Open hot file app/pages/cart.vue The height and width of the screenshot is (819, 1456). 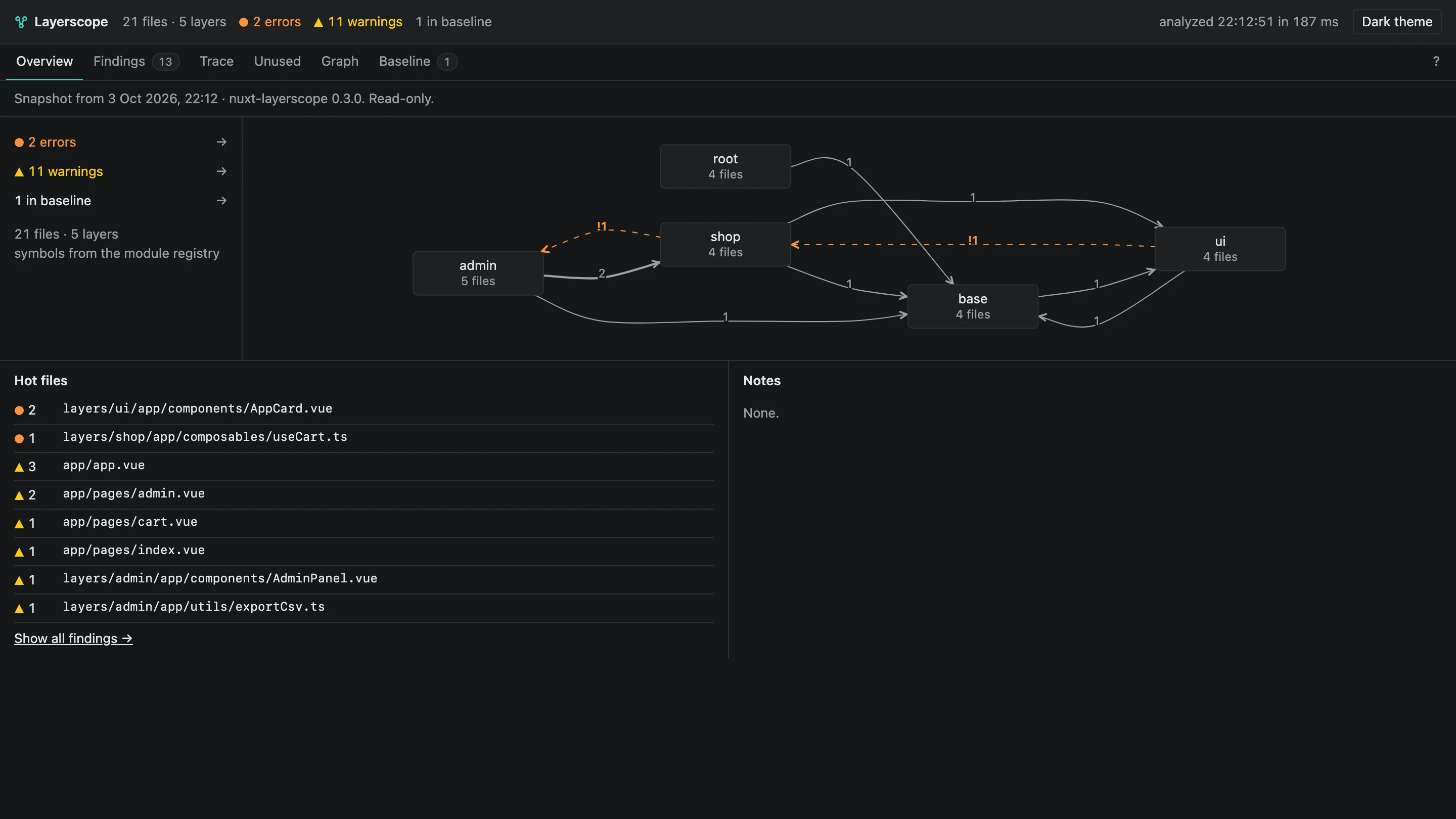364,523
